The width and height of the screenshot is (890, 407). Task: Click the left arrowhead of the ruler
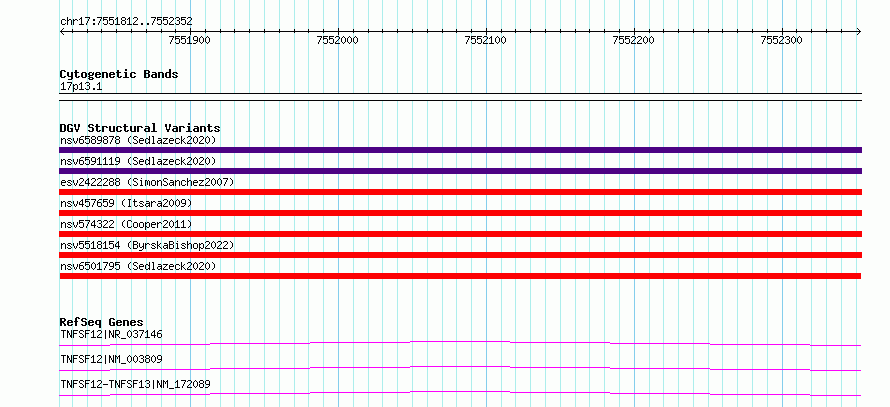(x=62, y=31)
